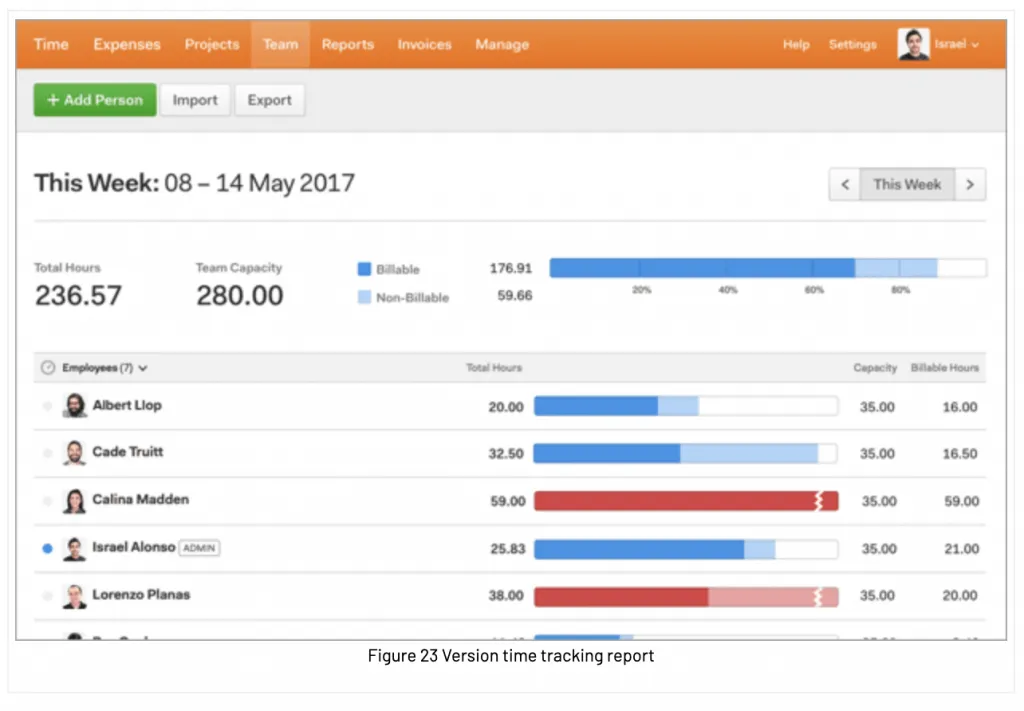Go to the Projects tab
The height and width of the screenshot is (711, 1024).
pos(212,44)
